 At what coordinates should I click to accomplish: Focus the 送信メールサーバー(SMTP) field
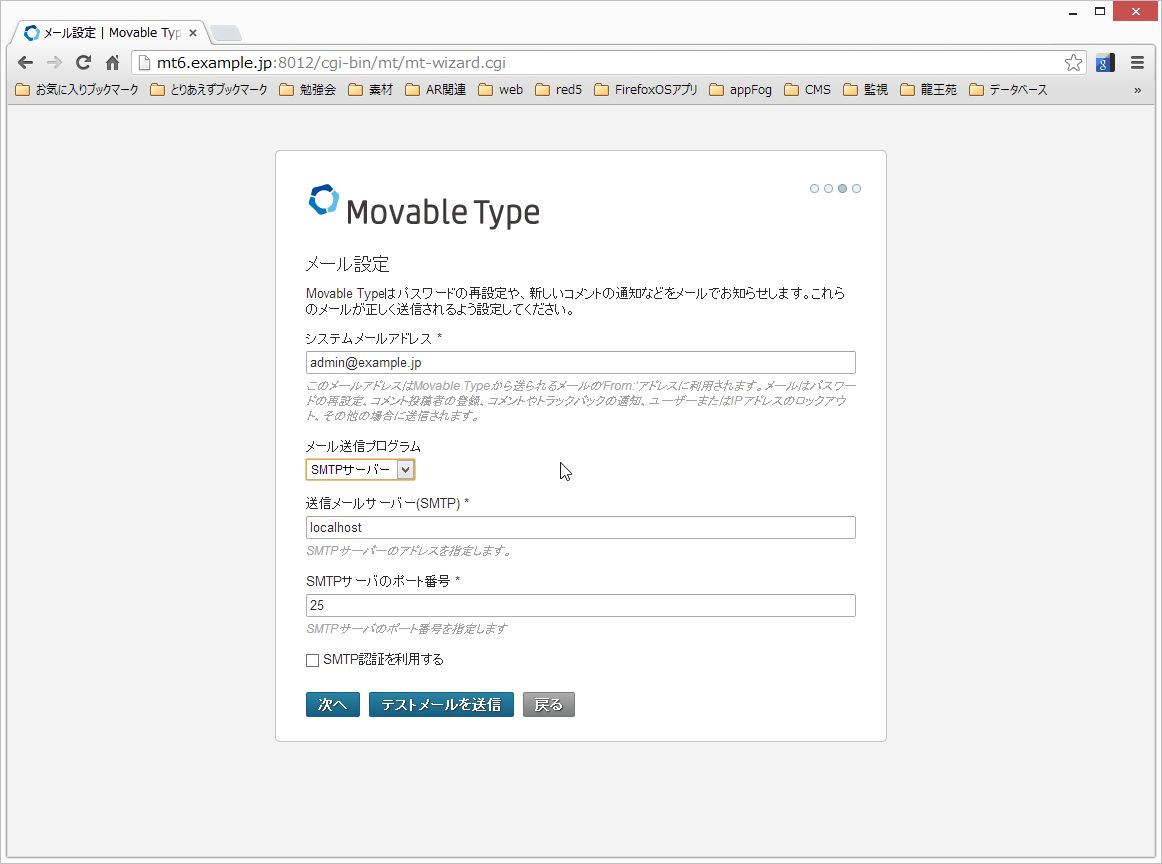tap(580, 528)
